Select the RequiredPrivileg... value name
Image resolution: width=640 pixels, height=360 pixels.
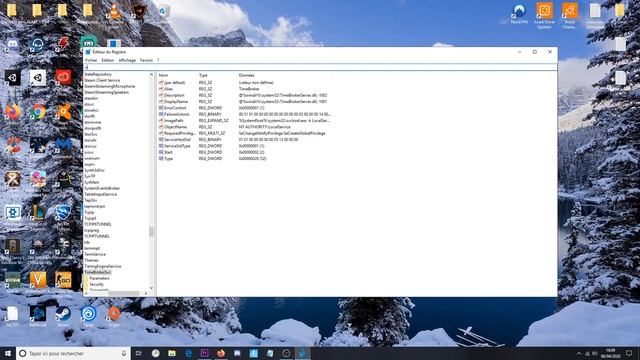click(179, 133)
